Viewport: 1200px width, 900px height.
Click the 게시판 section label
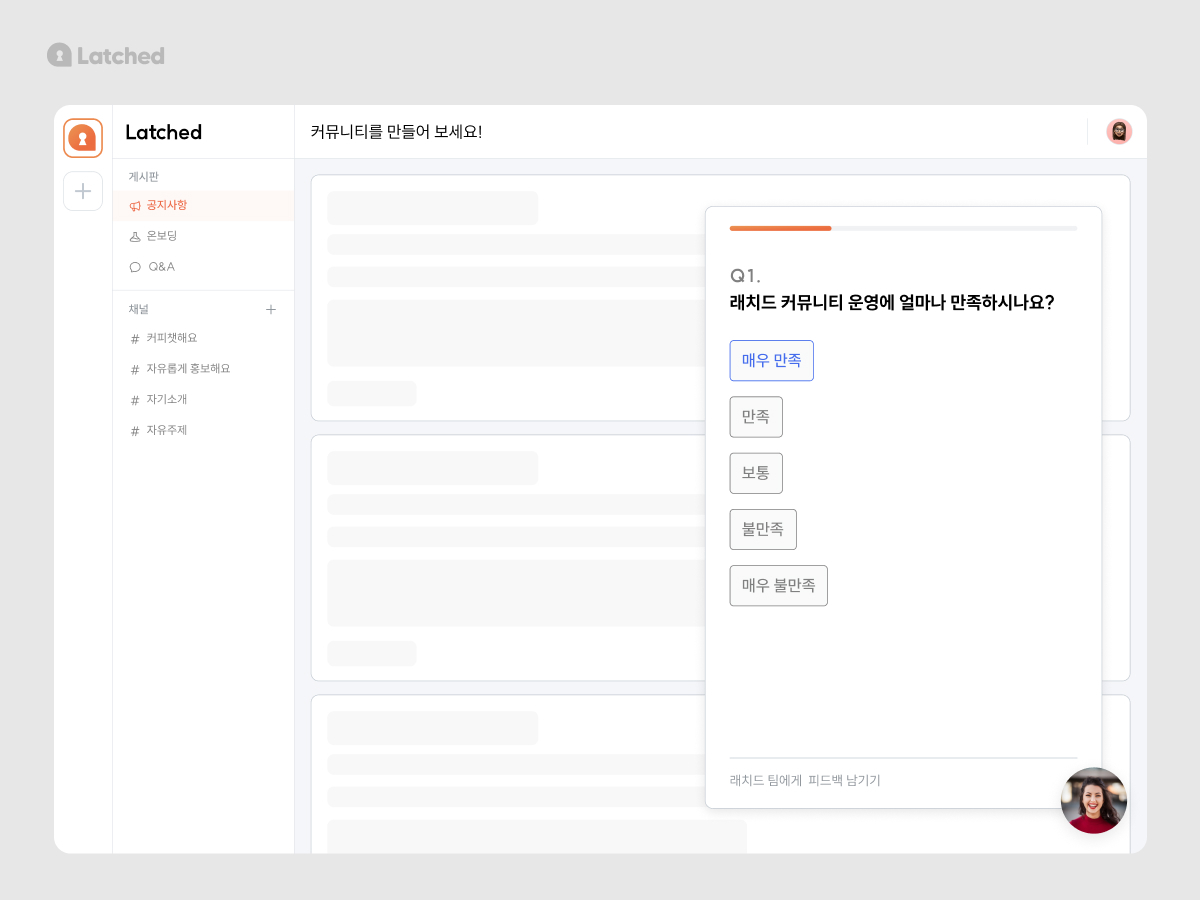(144, 177)
